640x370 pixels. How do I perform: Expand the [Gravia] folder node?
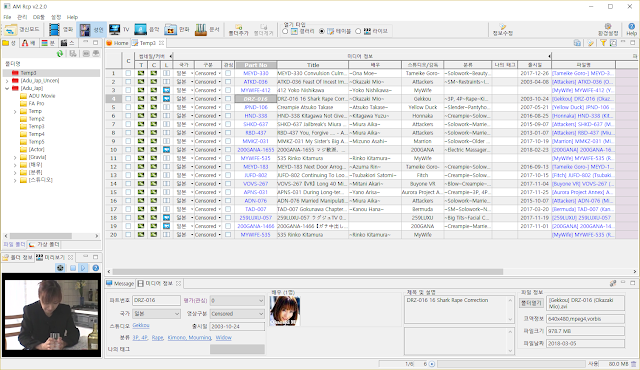pyautogui.click(x=15, y=157)
